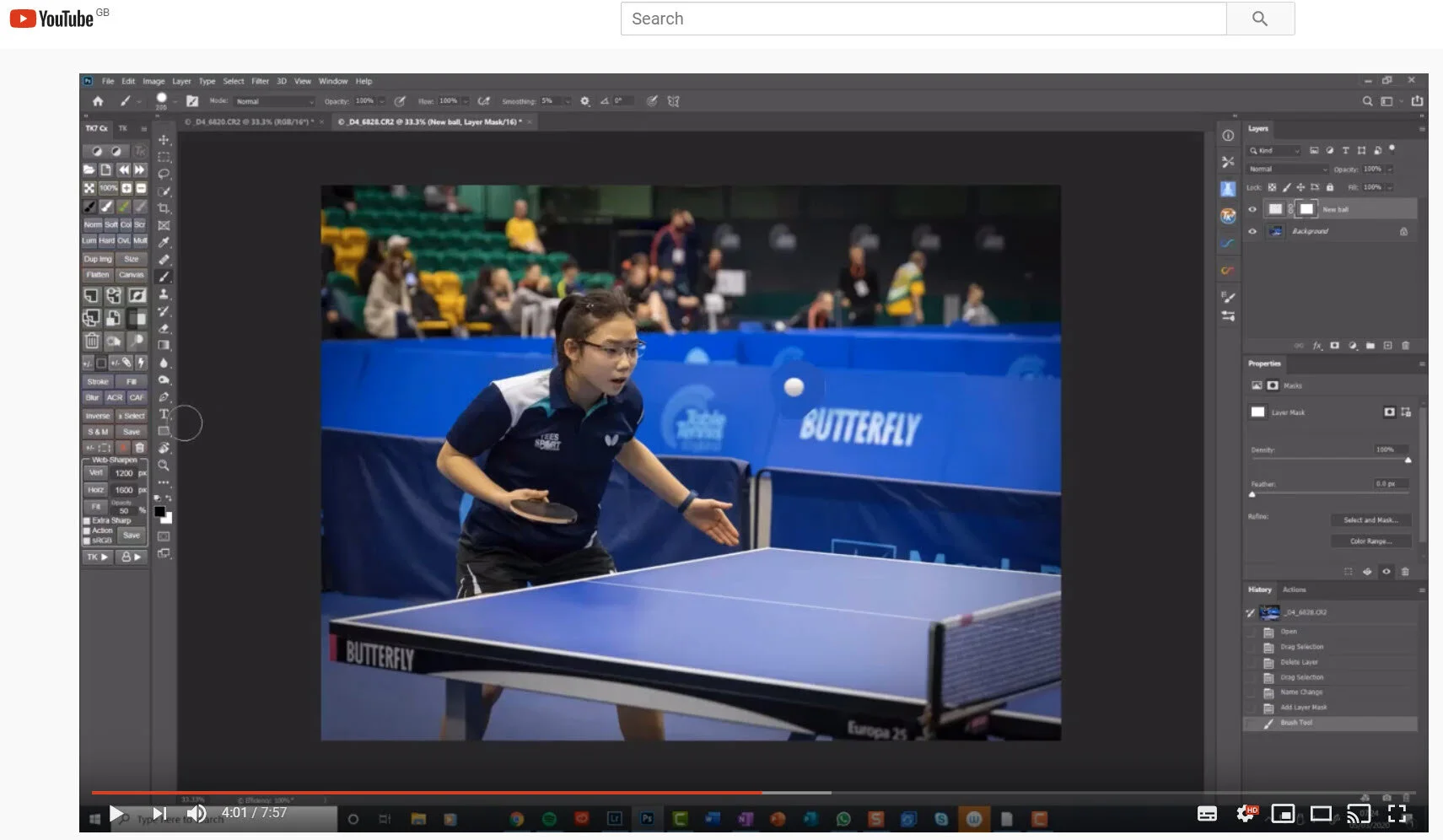Toggle visibility of New ball layer
This screenshot has height=840, width=1443.
point(1252,209)
